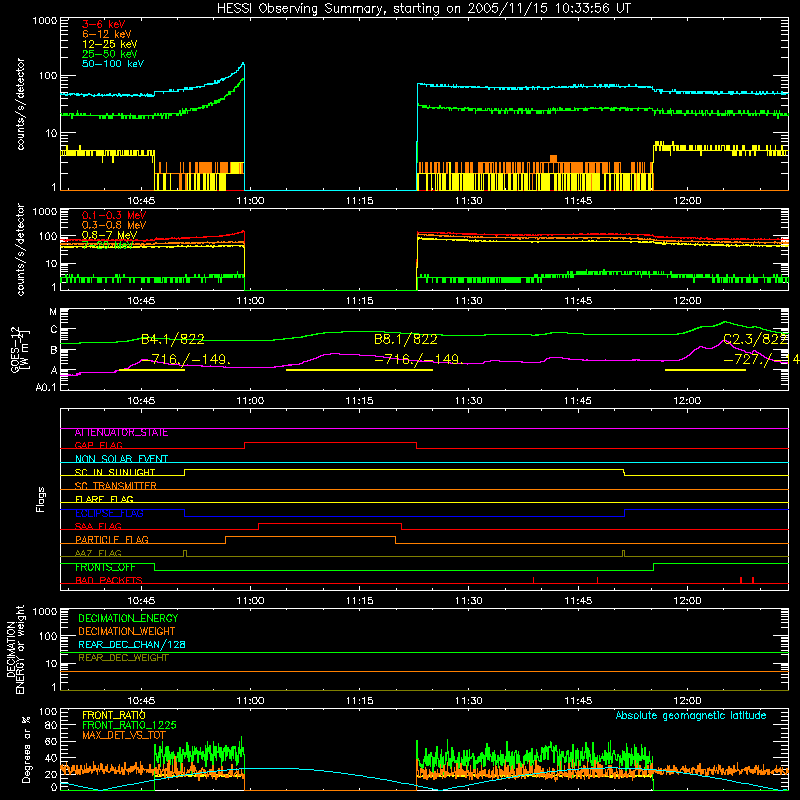Click the -716./-149. position under B8.1/822

tap(419, 360)
